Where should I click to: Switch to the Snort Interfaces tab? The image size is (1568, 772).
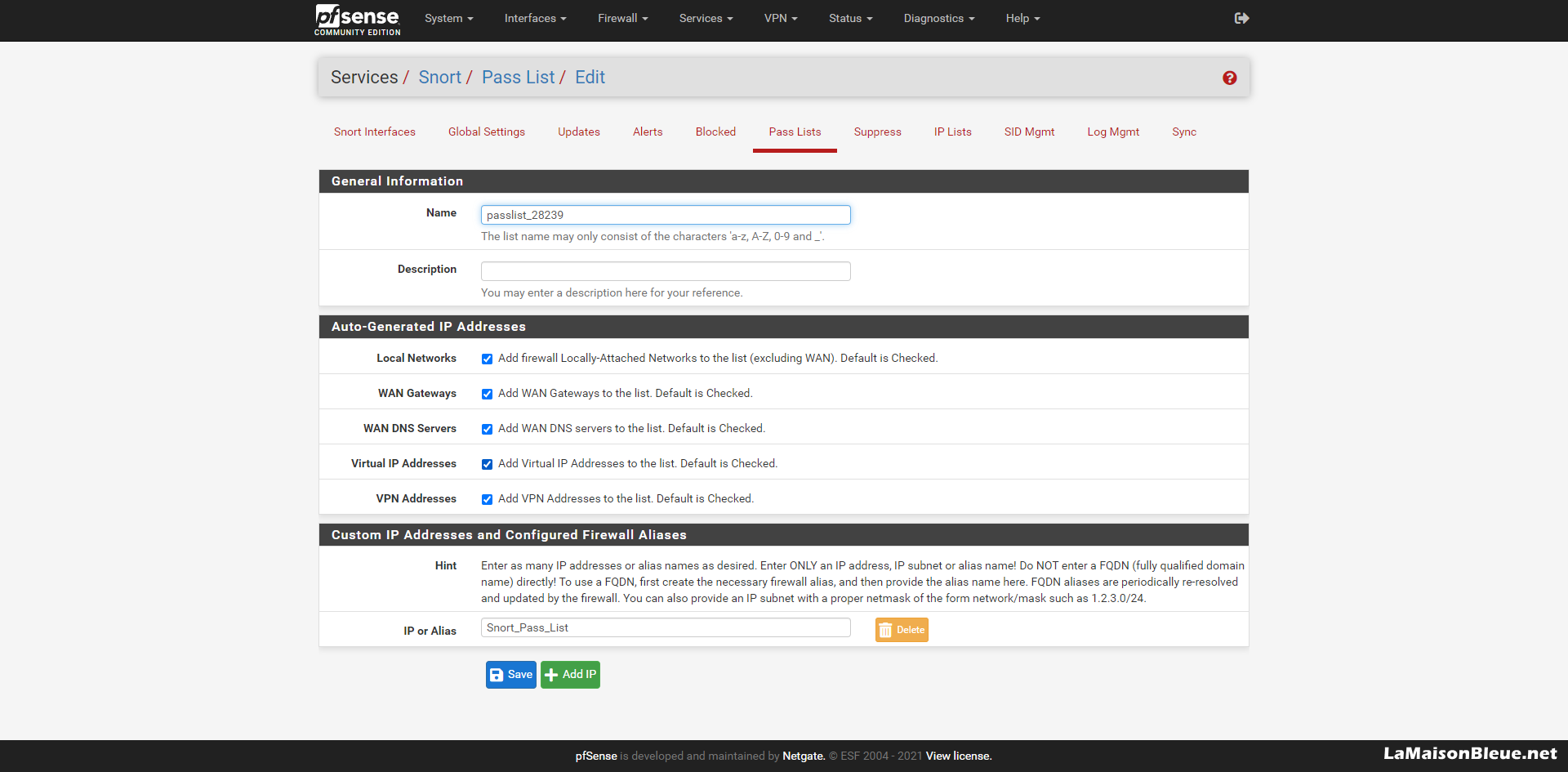click(x=374, y=132)
